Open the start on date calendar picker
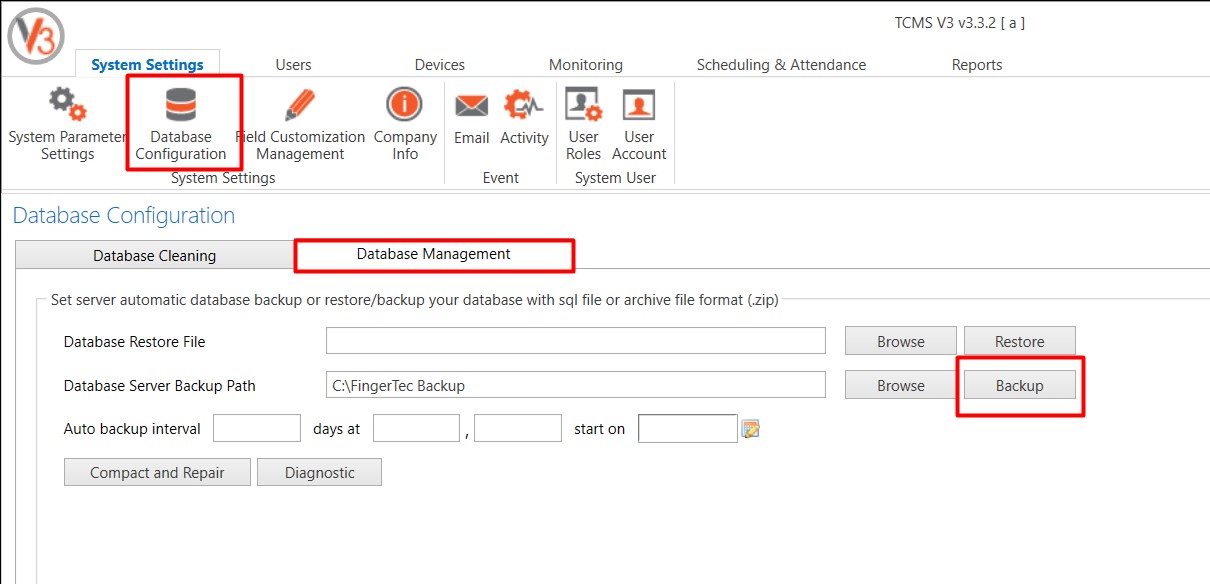The image size is (1210, 584). click(x=751, y=429)
